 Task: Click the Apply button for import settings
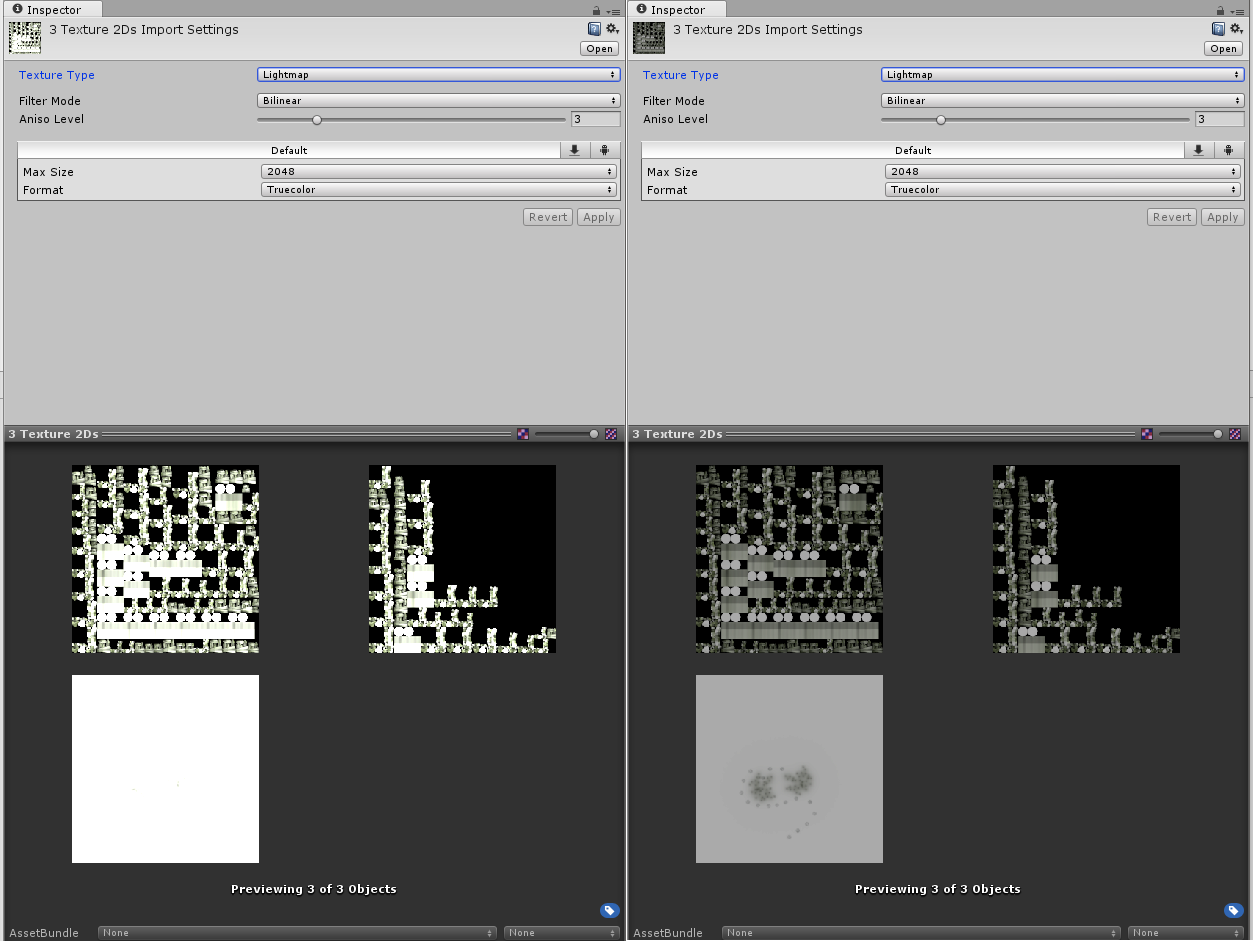(x=598, y=216)
